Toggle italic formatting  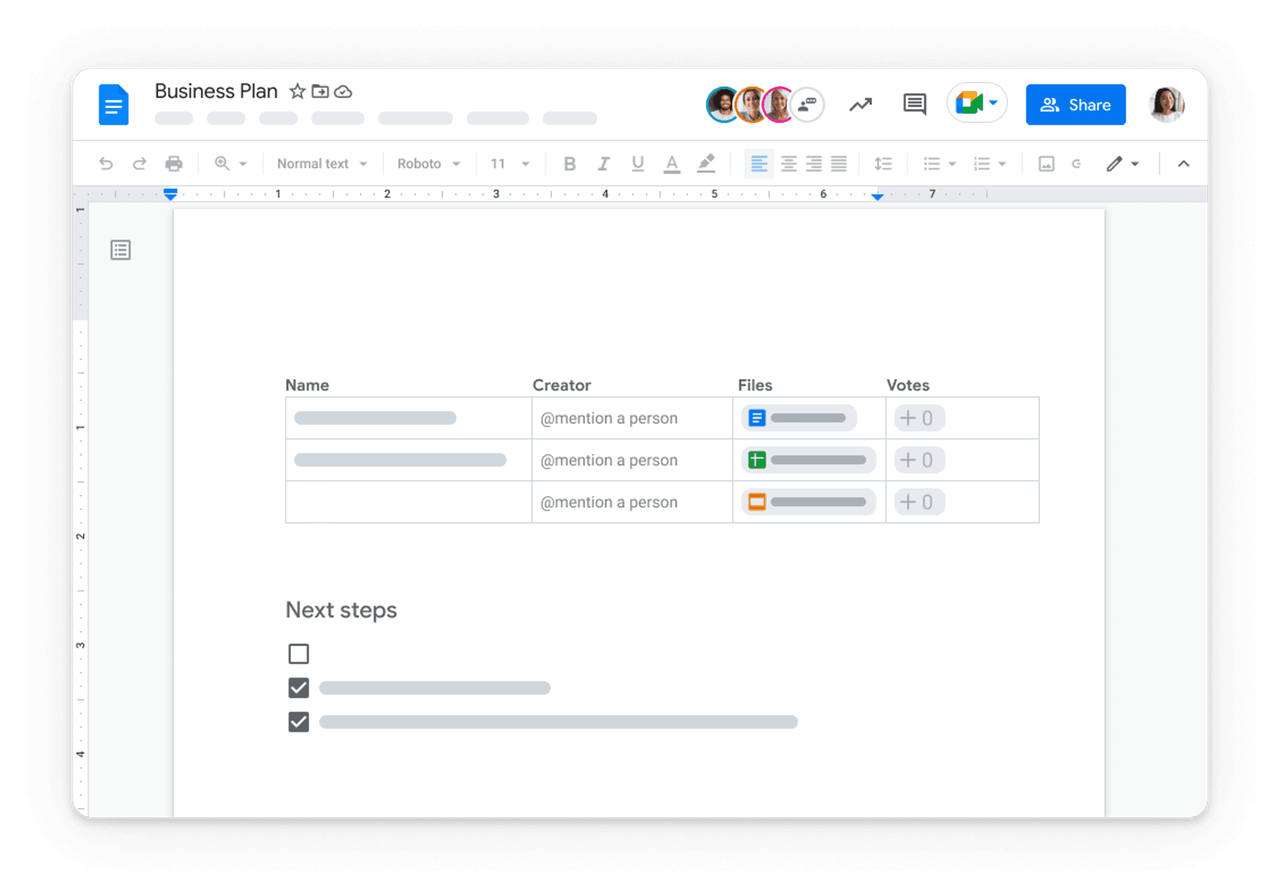603,163
